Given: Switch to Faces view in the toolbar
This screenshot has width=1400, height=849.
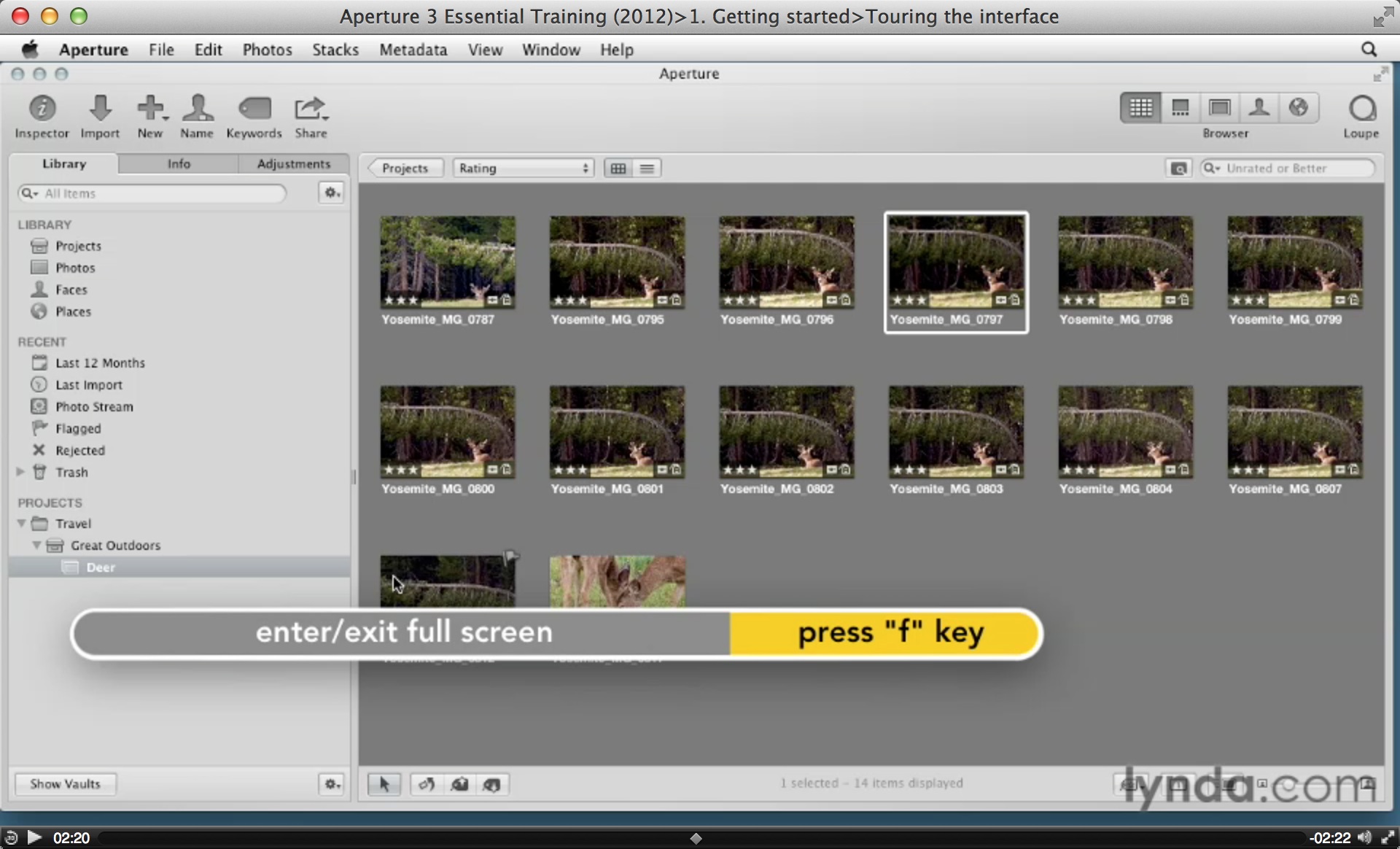Looking at the screenshot, I should point(1259,108).
